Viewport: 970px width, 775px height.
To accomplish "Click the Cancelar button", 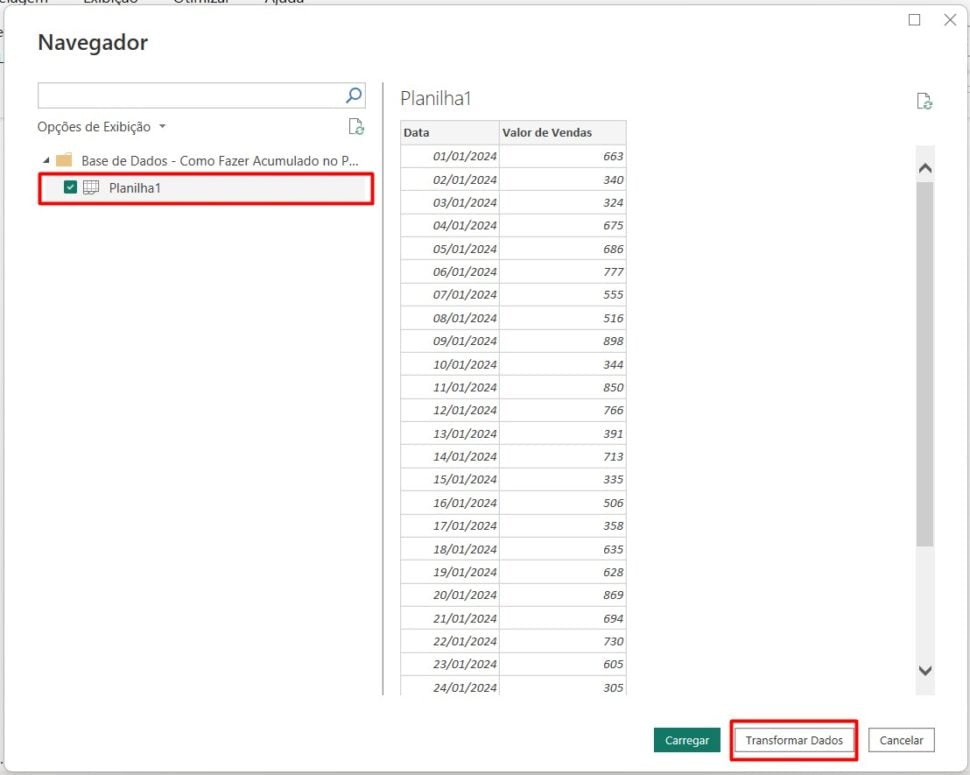I will pos(901,740).
